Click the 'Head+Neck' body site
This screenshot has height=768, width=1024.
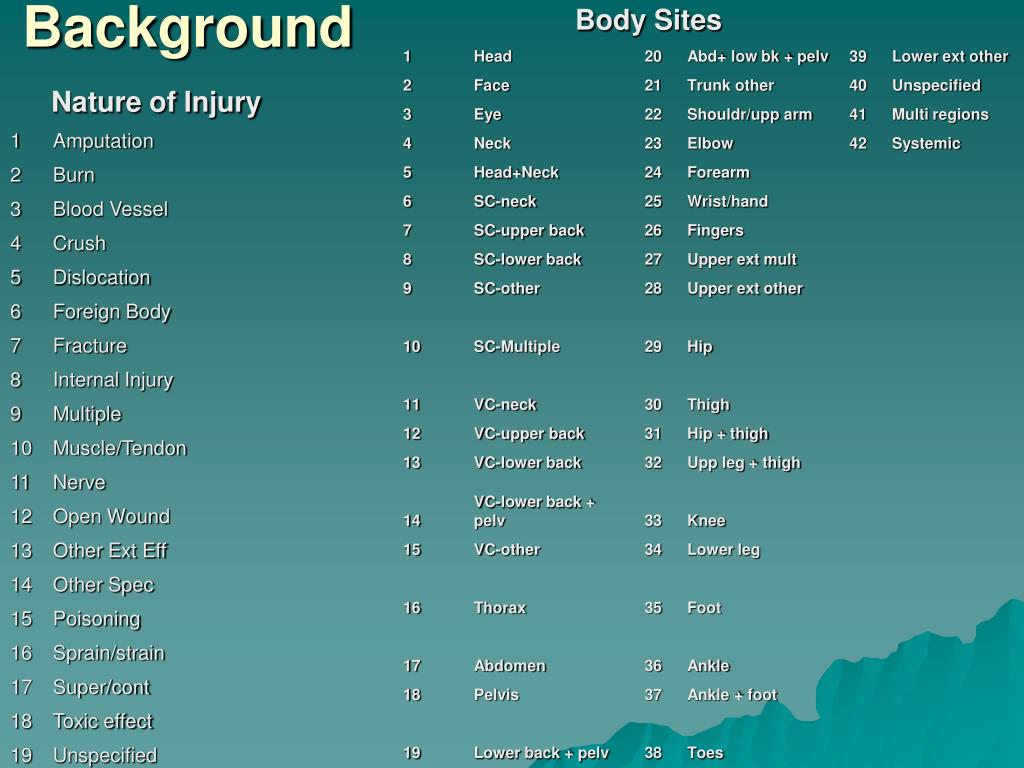pos(516,172)
